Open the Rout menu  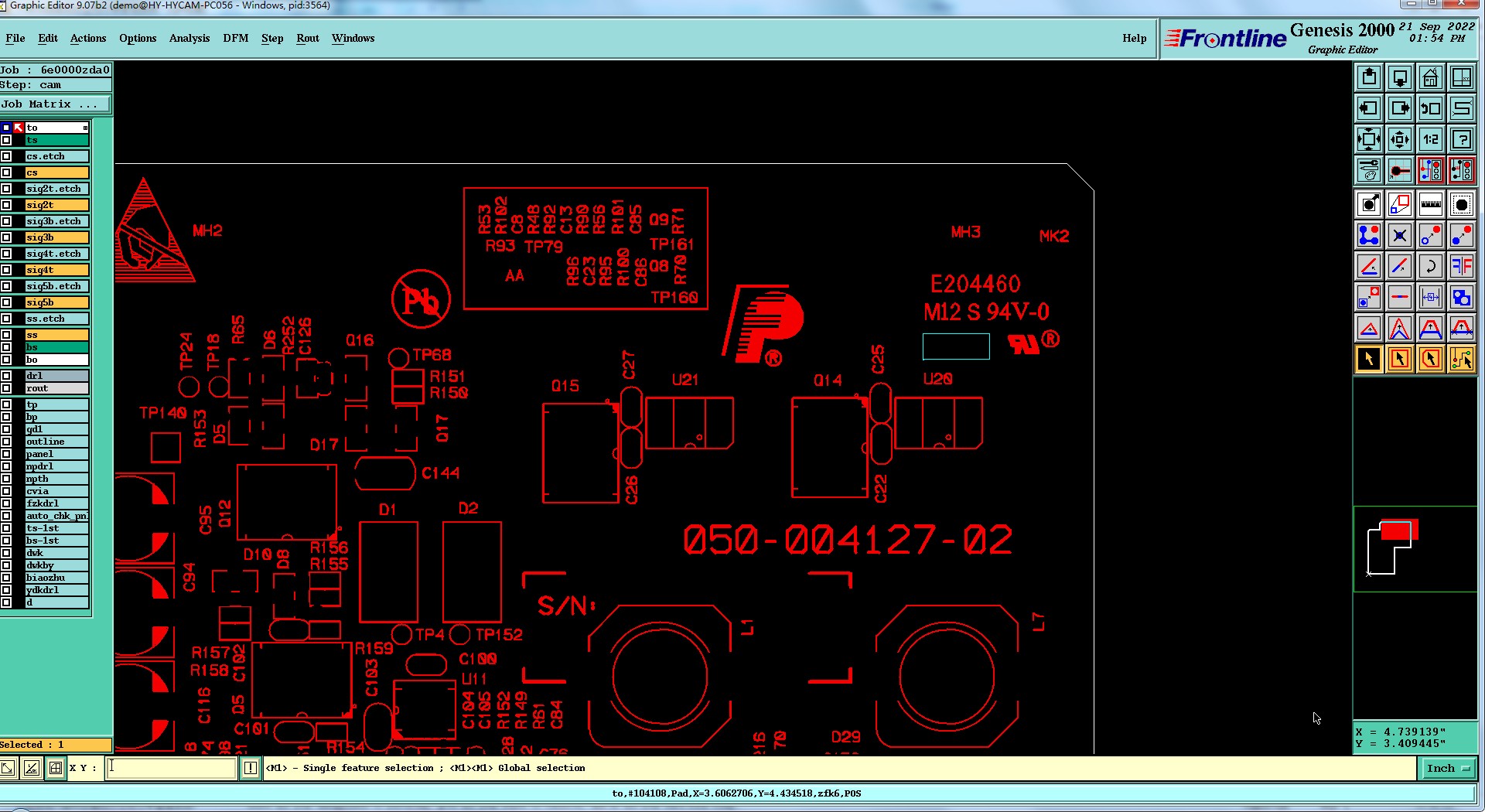coord(308,38)
